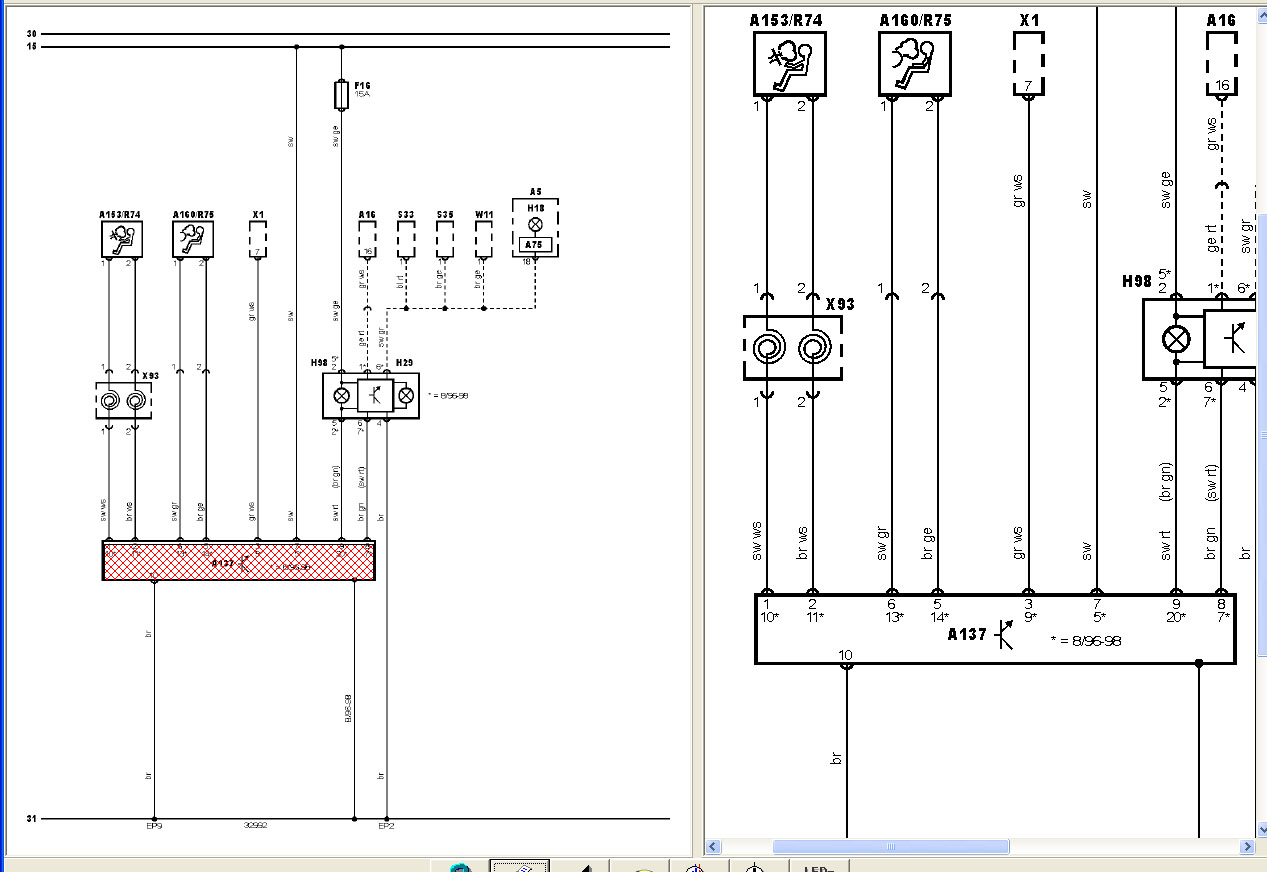
Task: Select the W11 connector box in overview
Action: (484, 239)
